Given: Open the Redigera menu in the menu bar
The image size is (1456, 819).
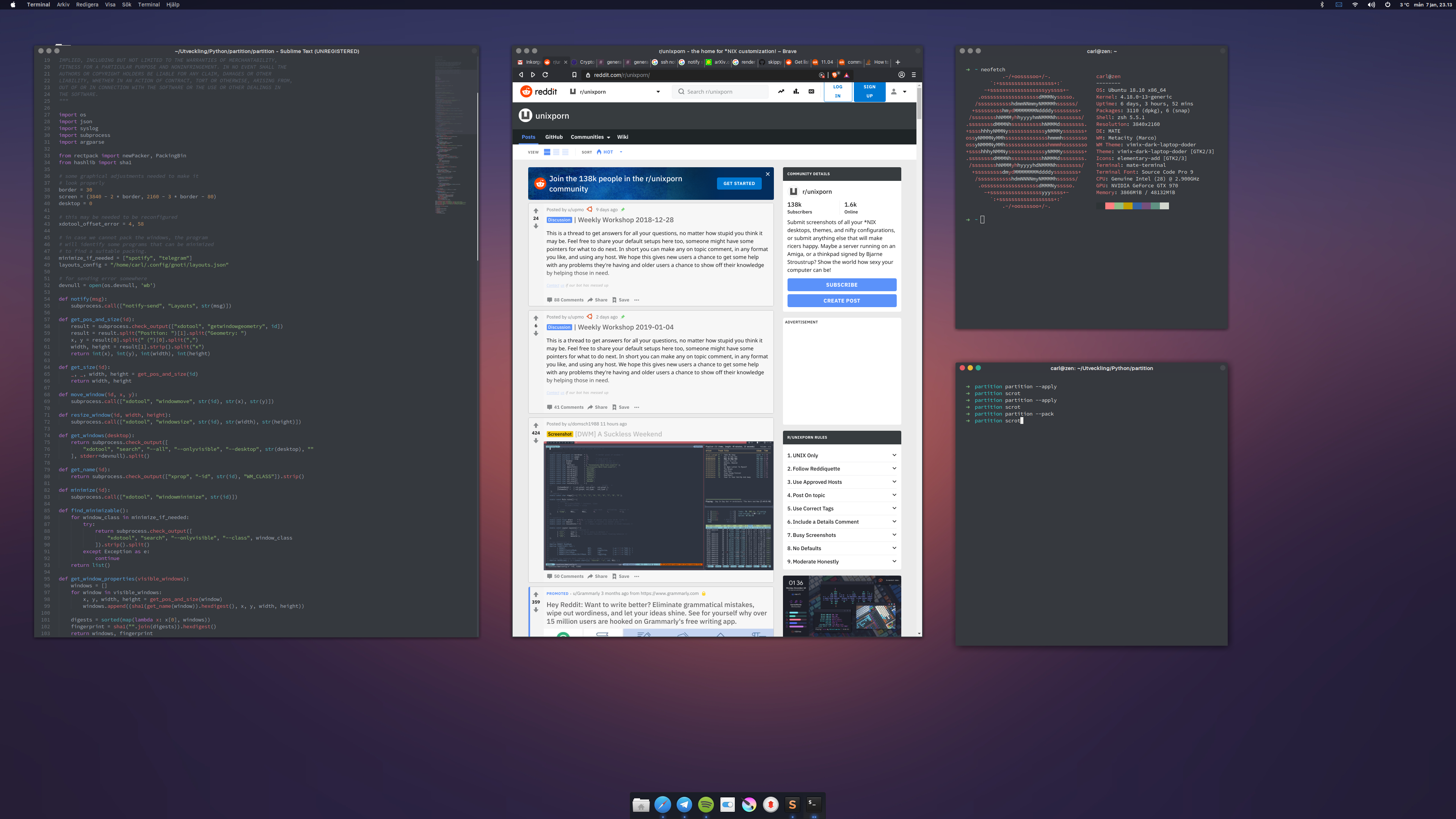Looking at the screenshot, I should (x=87, y=5).
